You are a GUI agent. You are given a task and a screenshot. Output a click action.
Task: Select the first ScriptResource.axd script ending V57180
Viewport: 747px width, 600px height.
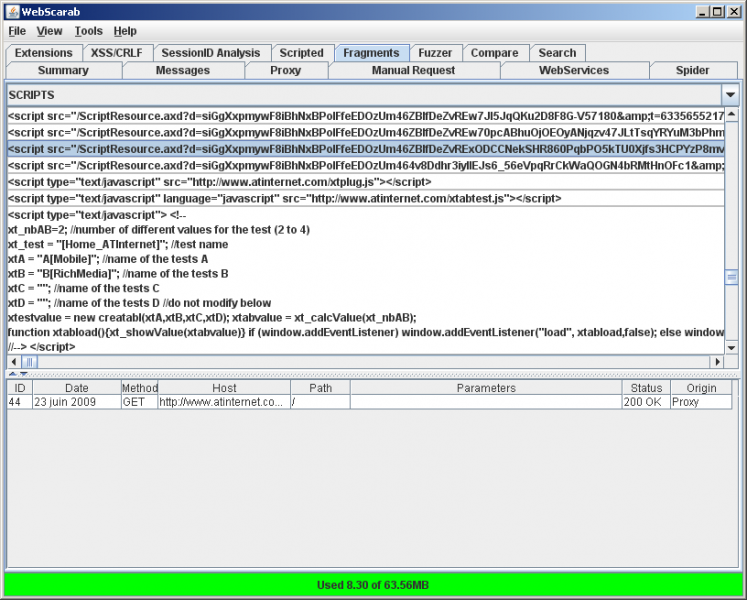tap(365, 116)
